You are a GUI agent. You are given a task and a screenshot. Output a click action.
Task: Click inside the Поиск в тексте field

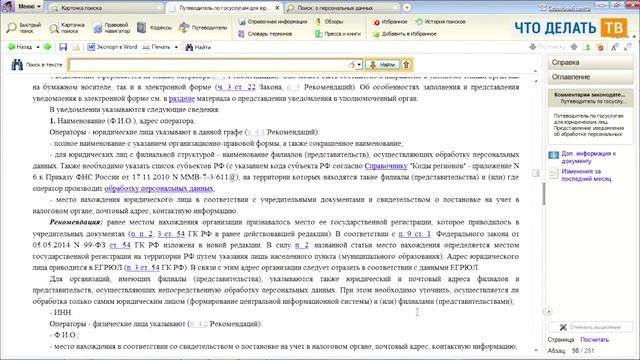pyautogui.click(x=208, y=64)
